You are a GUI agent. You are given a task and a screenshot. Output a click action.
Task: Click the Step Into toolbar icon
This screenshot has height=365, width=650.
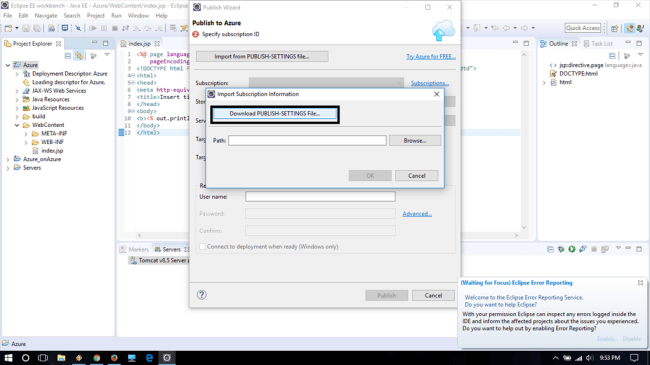click(x=136, y=28)
